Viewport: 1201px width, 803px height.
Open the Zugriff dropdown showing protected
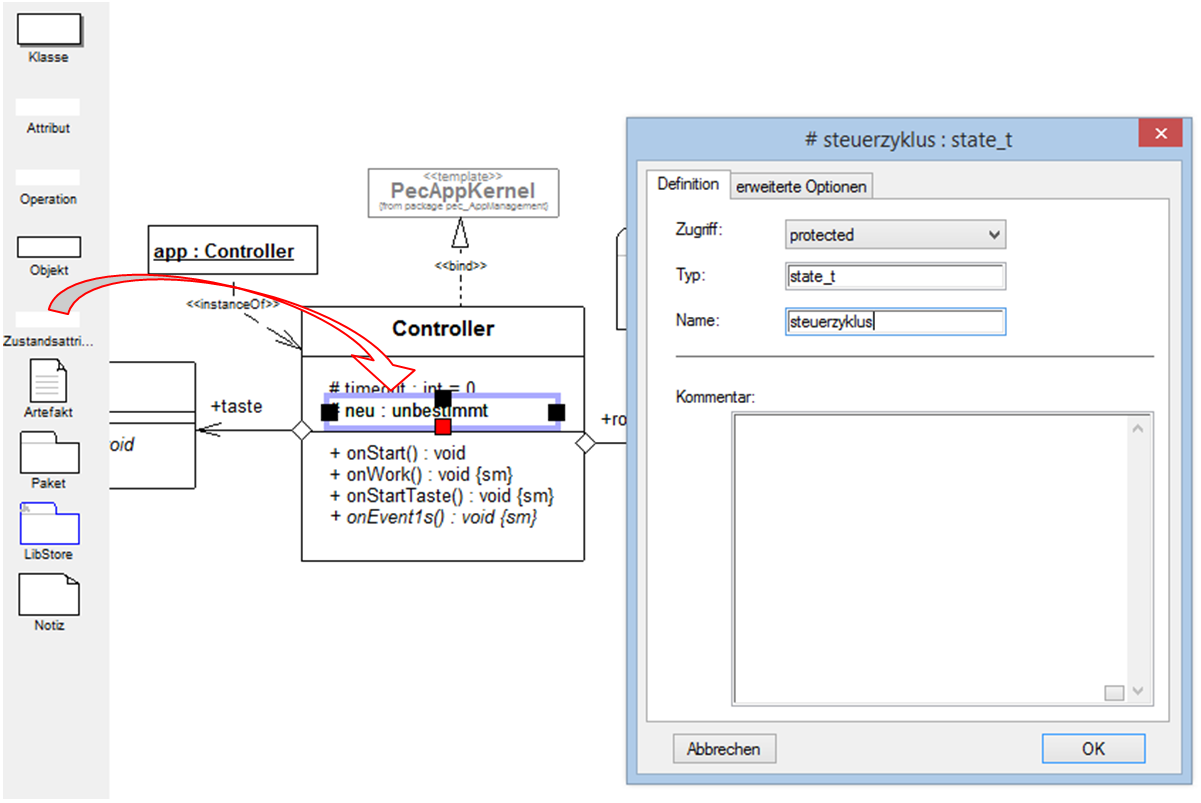895,235
